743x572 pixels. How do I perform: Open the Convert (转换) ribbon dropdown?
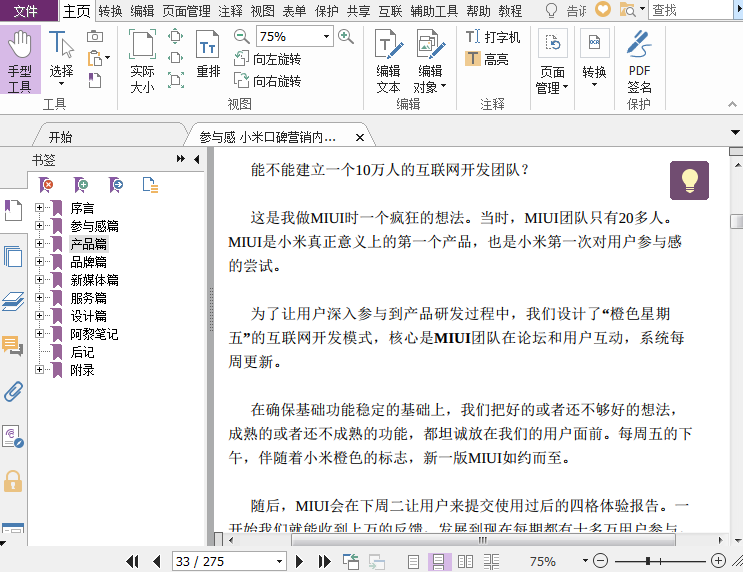tap(594, 59)
